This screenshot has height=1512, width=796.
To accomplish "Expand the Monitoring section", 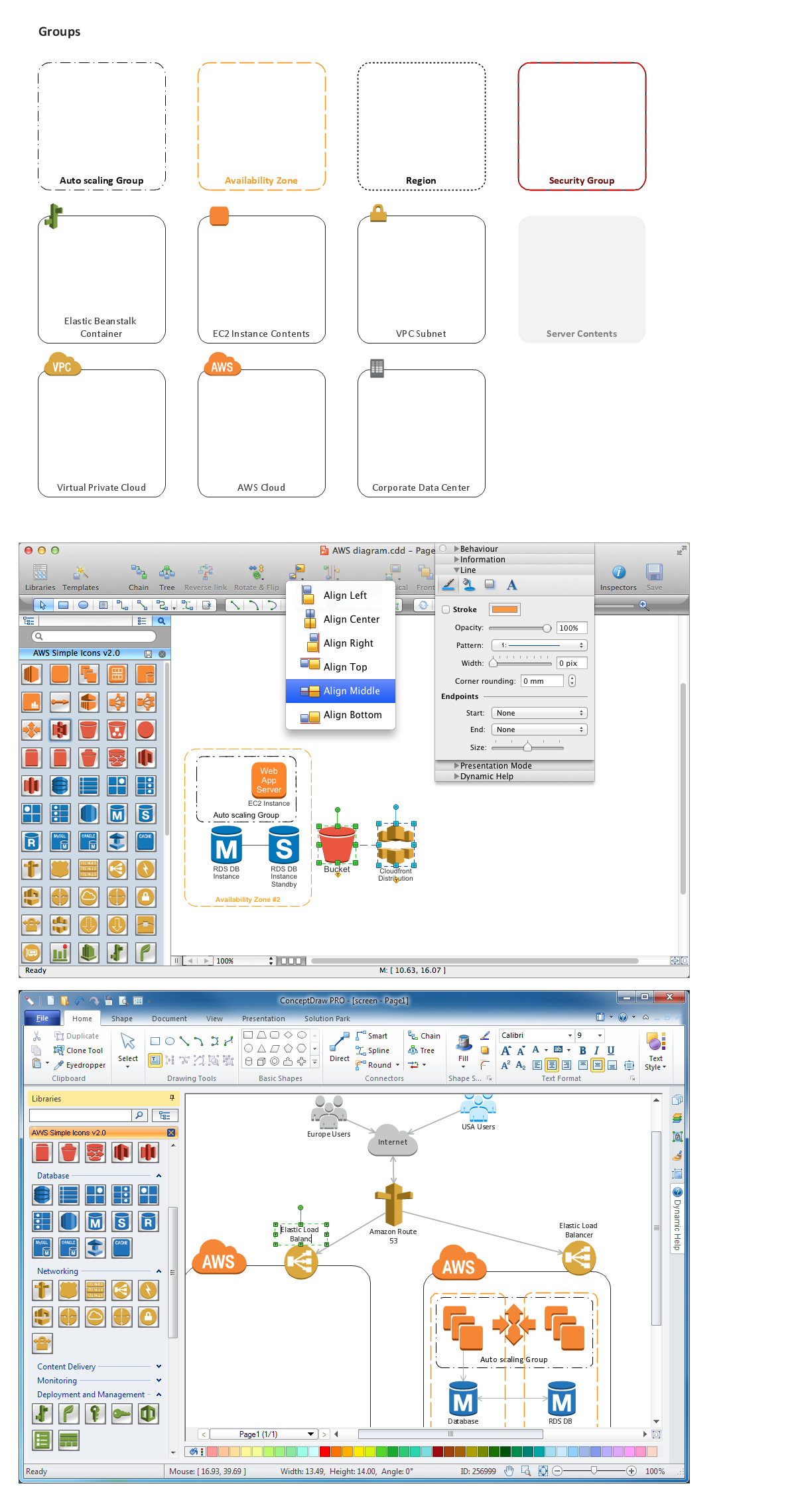I will (x=159, y=1380).
